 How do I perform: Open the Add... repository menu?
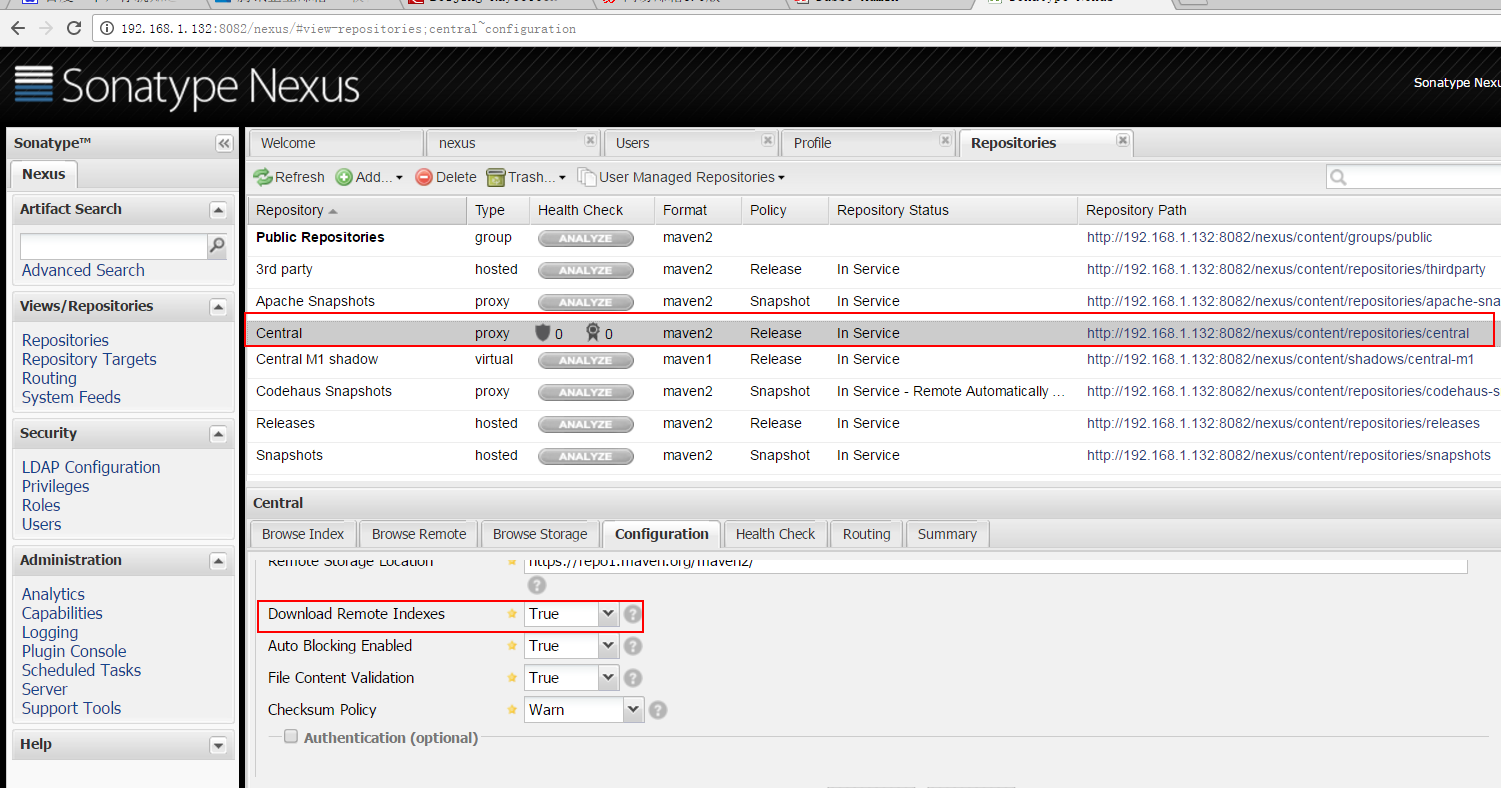[369, 177]
